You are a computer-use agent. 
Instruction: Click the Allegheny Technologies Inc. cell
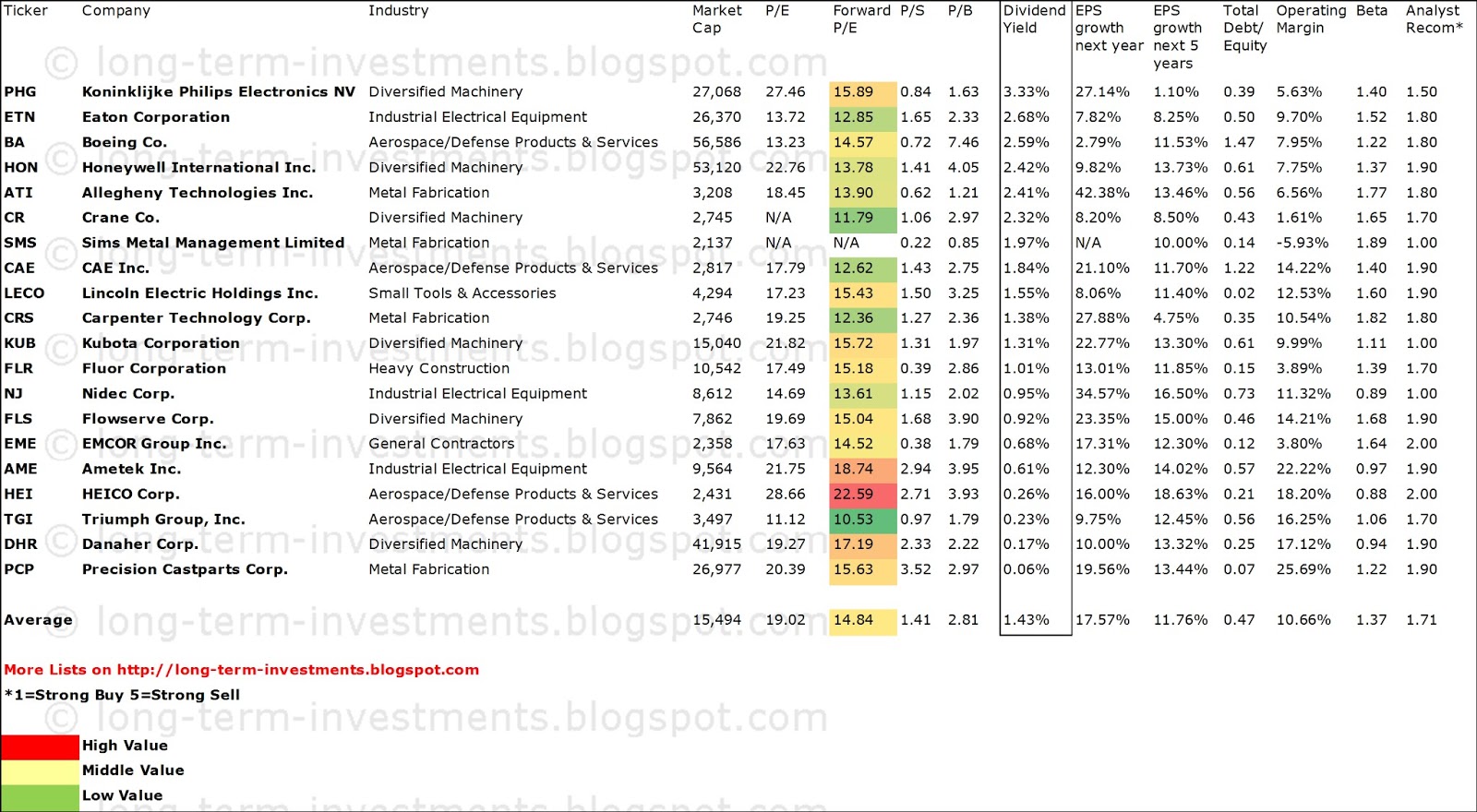[197, 193]
